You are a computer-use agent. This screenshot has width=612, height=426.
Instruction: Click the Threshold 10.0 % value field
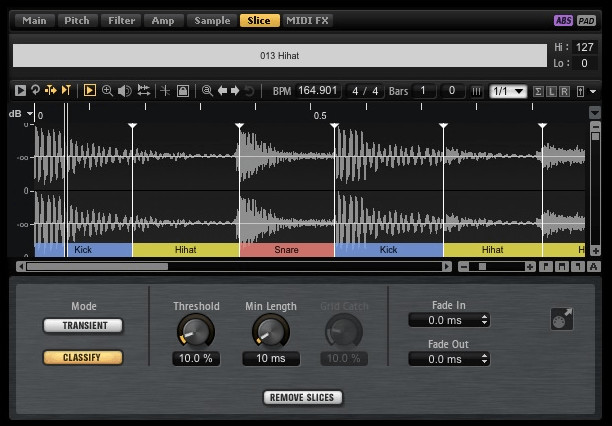[196, 358]
